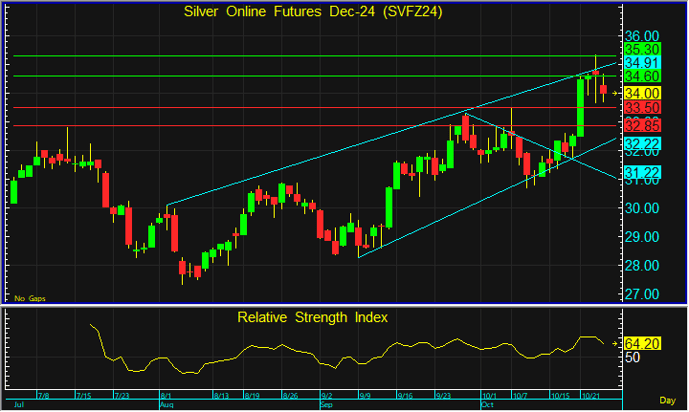The width and height of the screenshot is (689, 412).
Task: Click the last price arrow marker beside 34.00
Action: point(617,92)
